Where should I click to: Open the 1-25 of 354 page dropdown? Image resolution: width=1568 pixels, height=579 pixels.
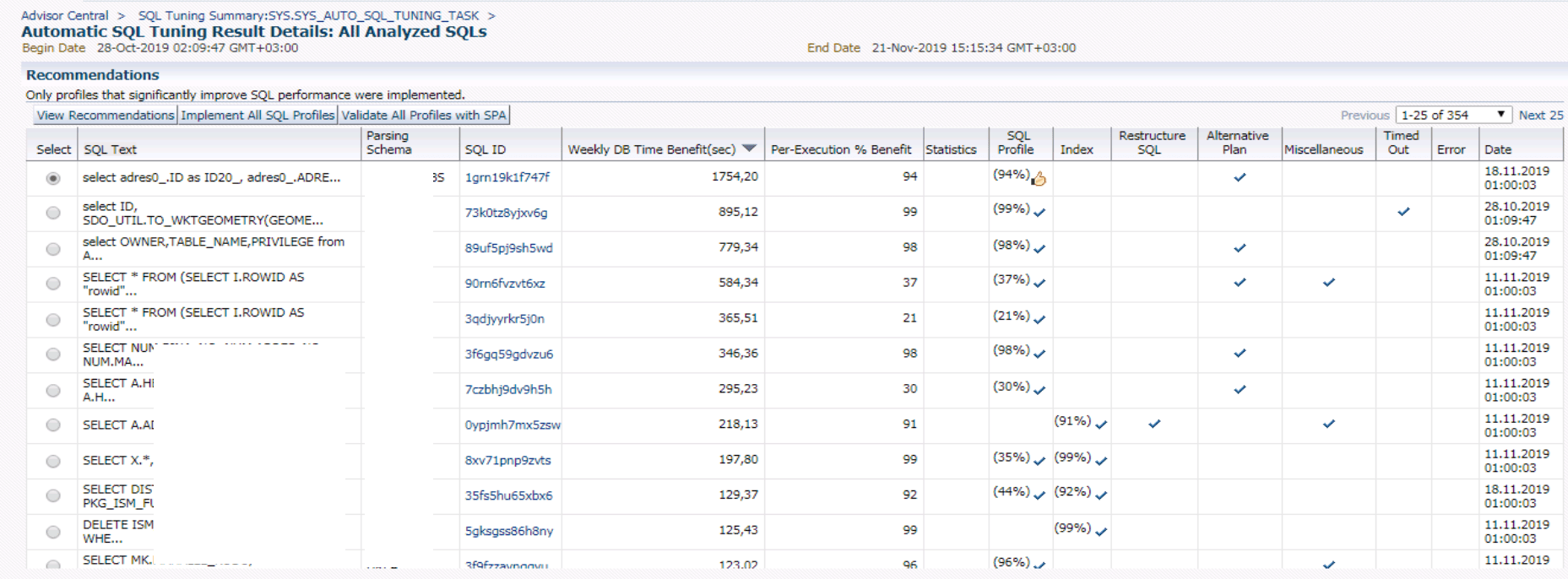coord(1452,115)
